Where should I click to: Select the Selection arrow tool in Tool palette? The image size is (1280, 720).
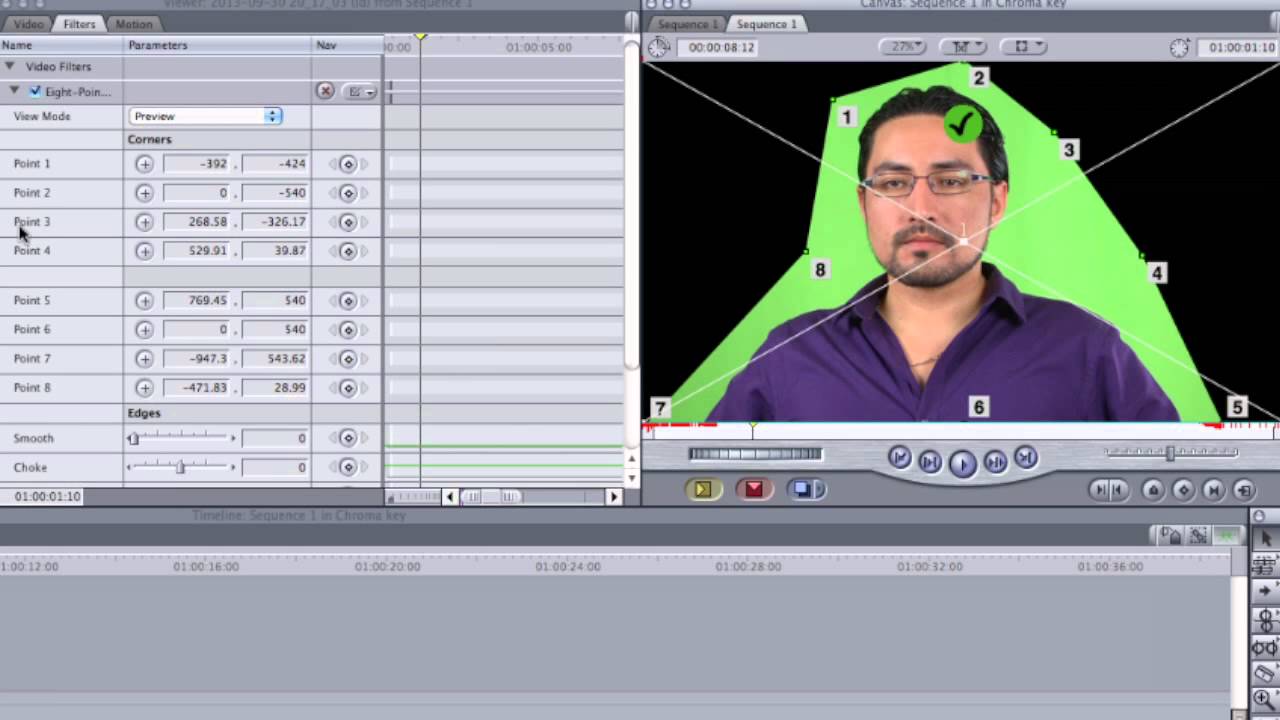[x=1265, y=539]
